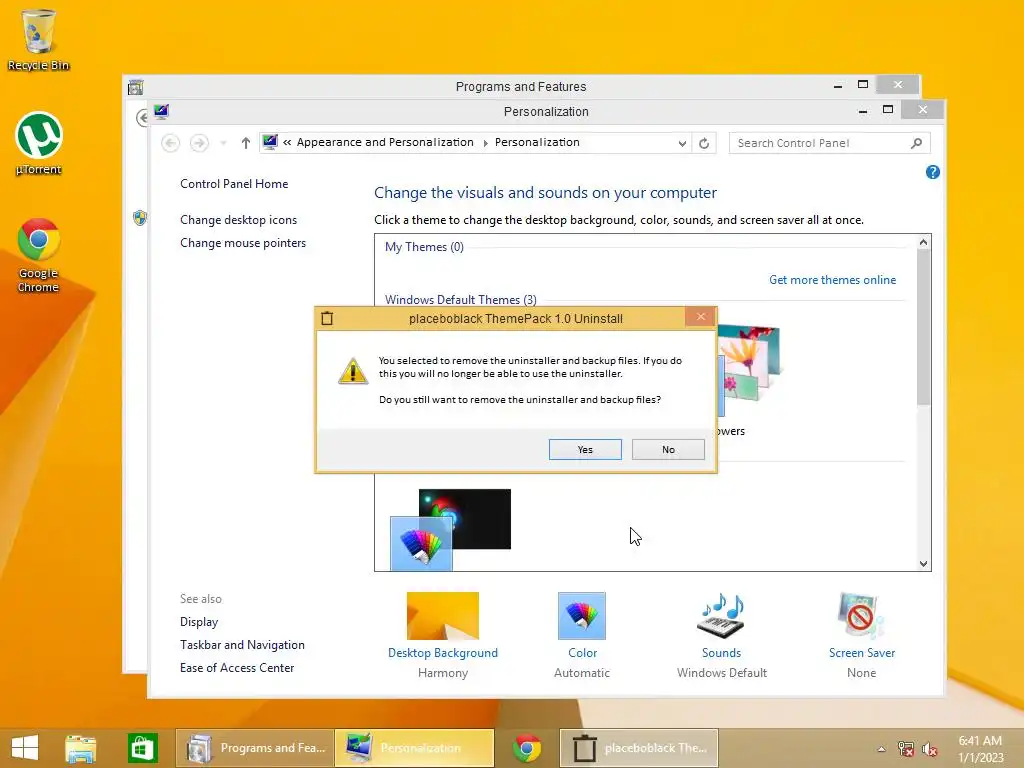This screenshot has height=768, width=1024.
Task: Open the µTorrent desktop icon
Action: [x=39, y=144]
